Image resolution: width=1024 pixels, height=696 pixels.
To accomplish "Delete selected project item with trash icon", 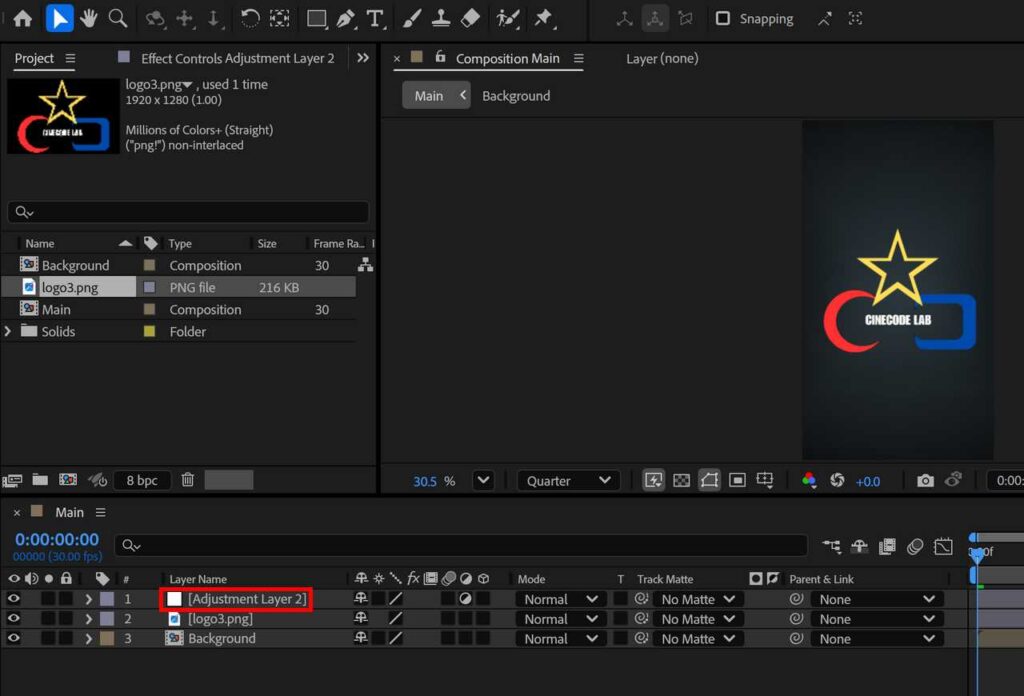I will 187,480.
